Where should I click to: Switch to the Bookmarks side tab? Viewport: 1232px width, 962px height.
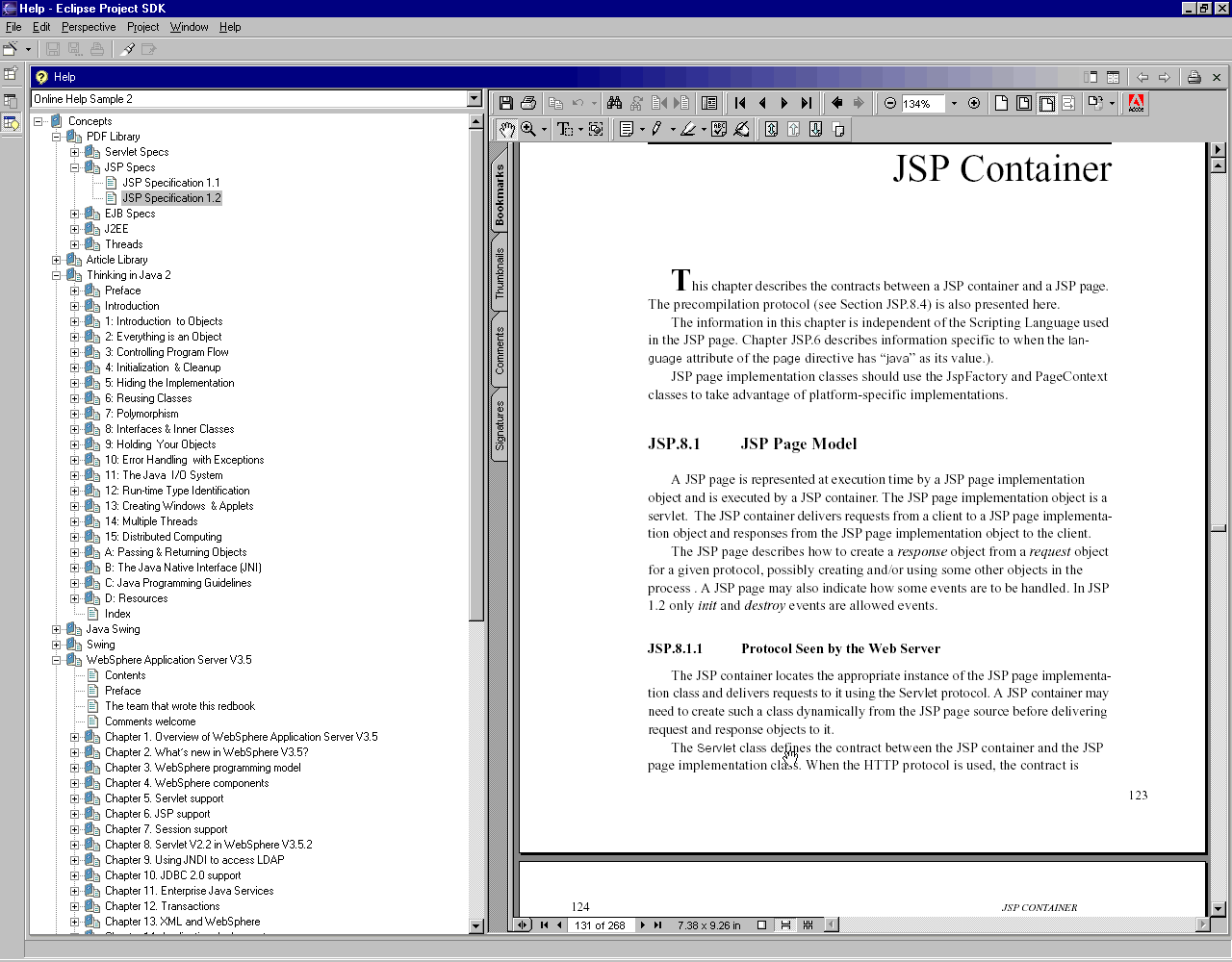click(500, 193)
